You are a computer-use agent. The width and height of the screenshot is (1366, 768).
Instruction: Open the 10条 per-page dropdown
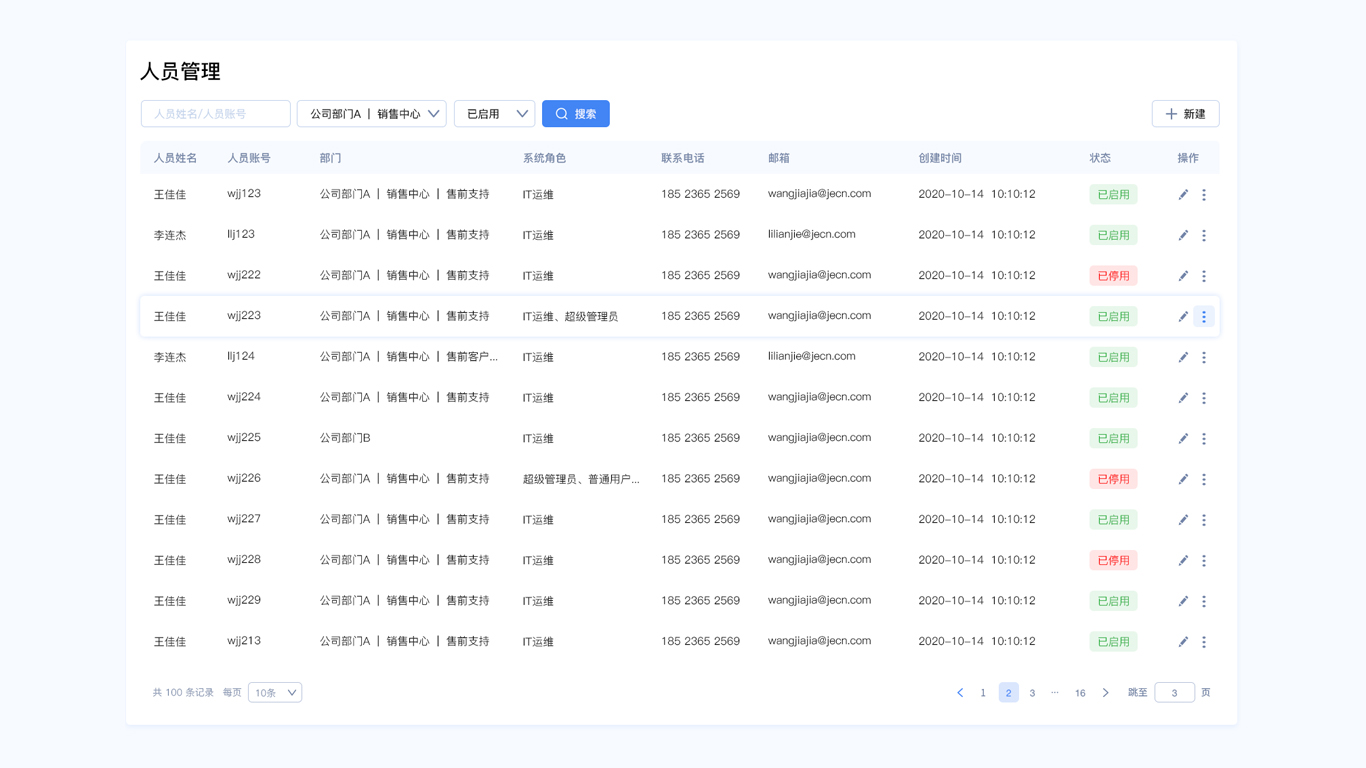(x=275, y=692)
